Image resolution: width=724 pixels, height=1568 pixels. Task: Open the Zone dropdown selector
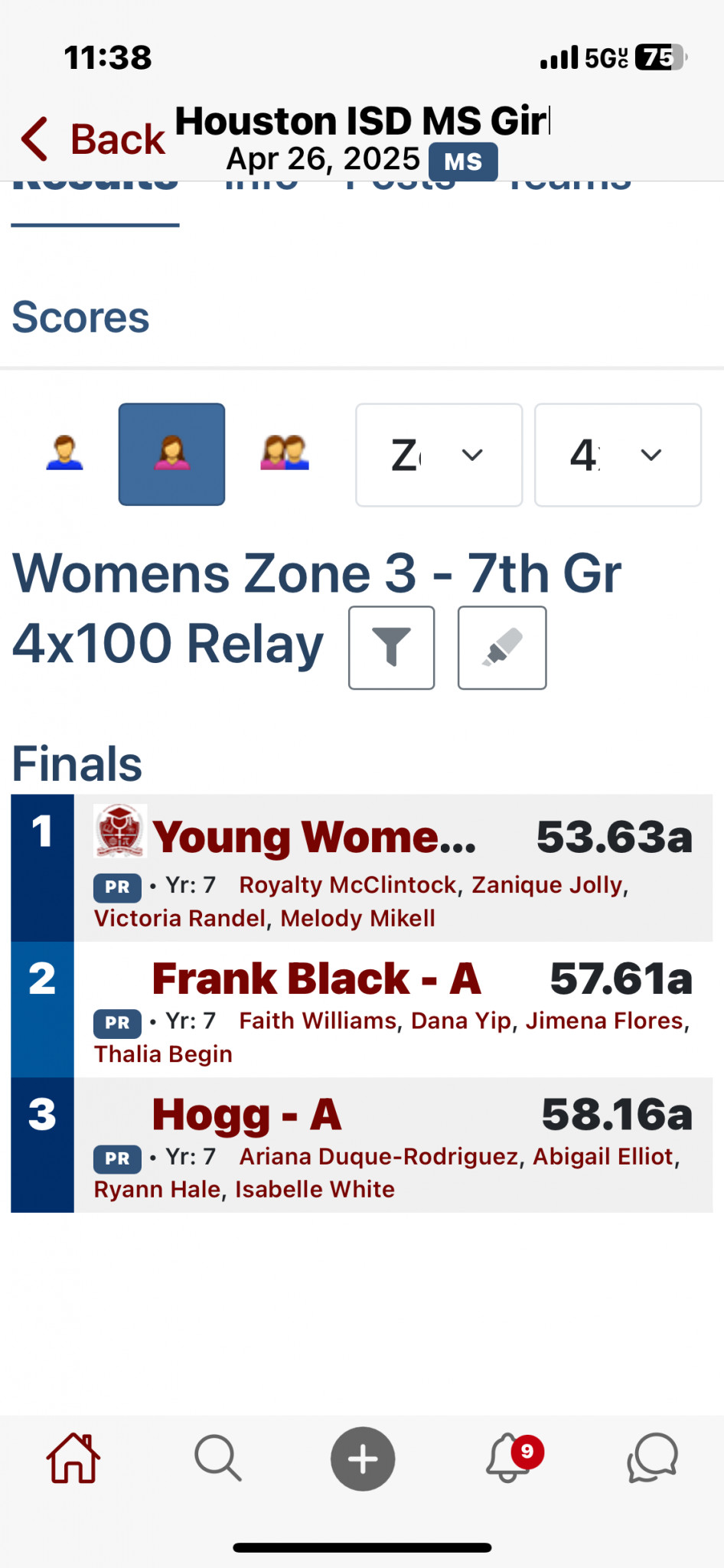pyautogui.click(x=439, y=455)
